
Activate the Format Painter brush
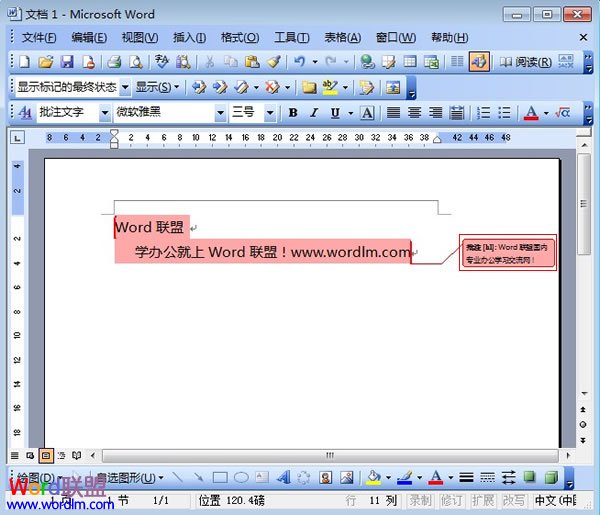click(x=274, y=61)
